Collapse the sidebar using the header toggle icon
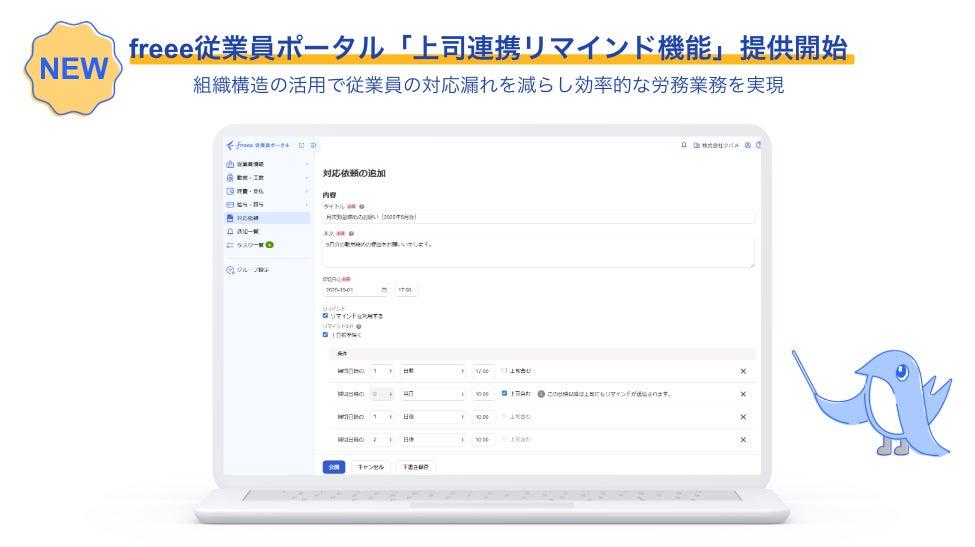Image resolution: width=975 pixels, height=547 pixels. click(x=313, y=145)
